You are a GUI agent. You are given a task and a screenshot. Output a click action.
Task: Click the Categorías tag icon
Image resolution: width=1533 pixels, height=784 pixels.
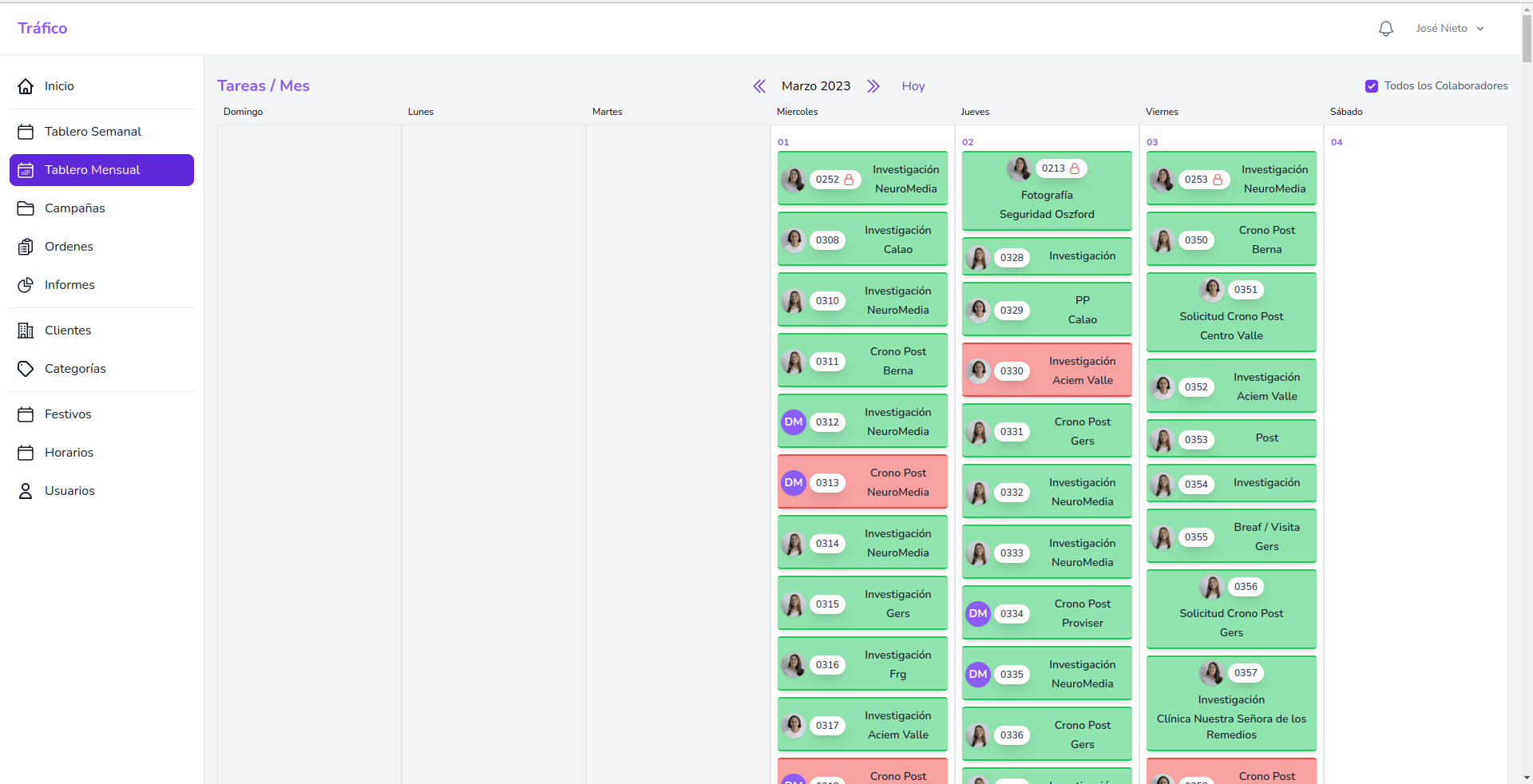pos(26,369)
